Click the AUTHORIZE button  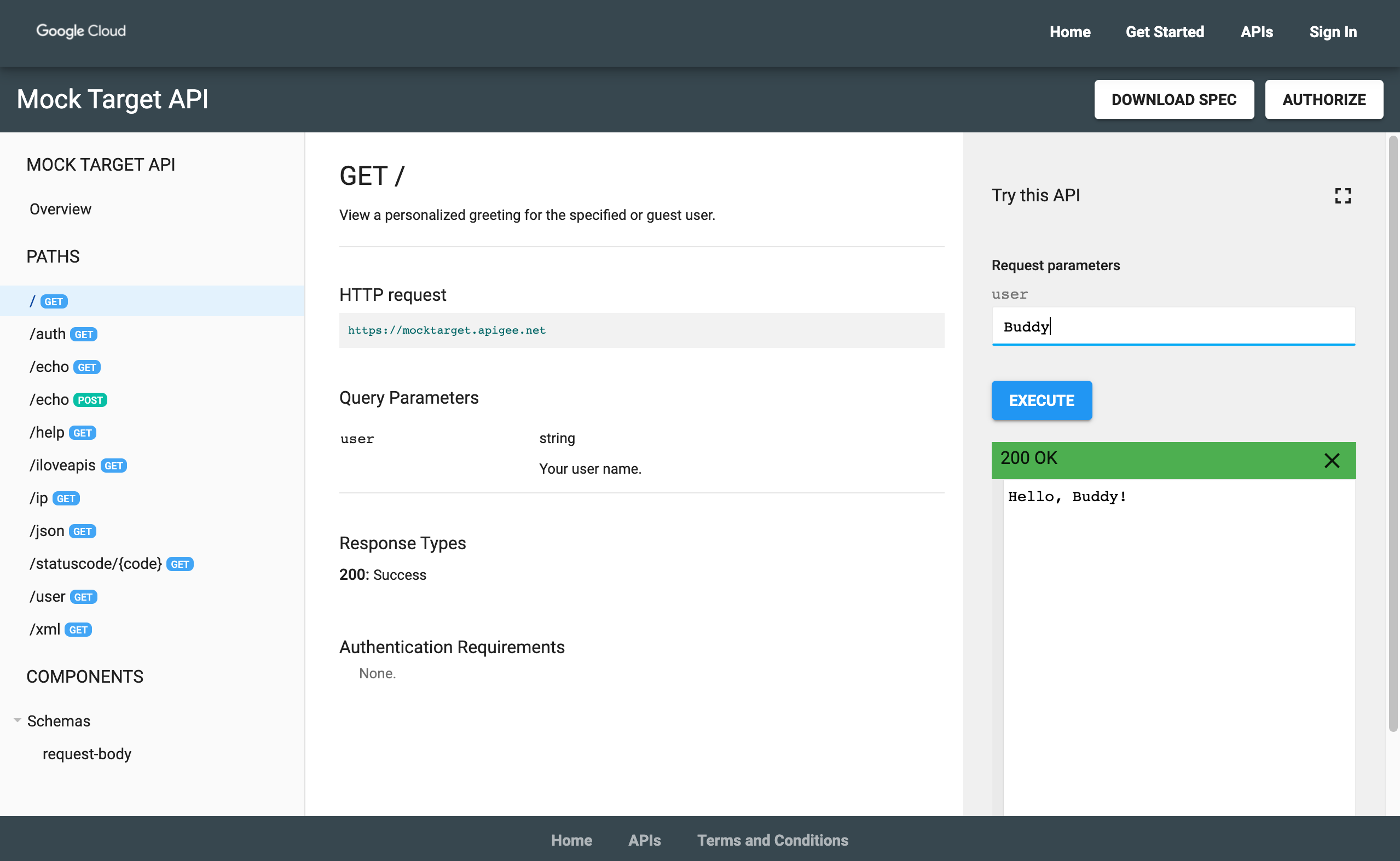pos(1323,99)
